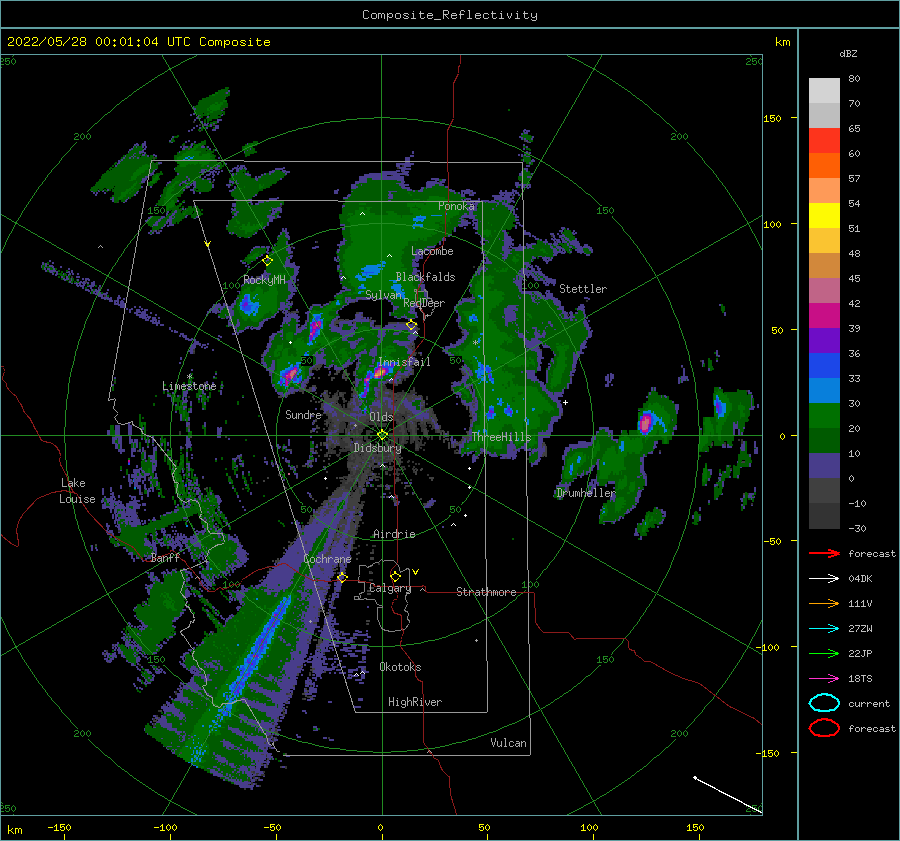
Task: Click the white 04DK arrow in legend
Action: [x=824, y=579]
